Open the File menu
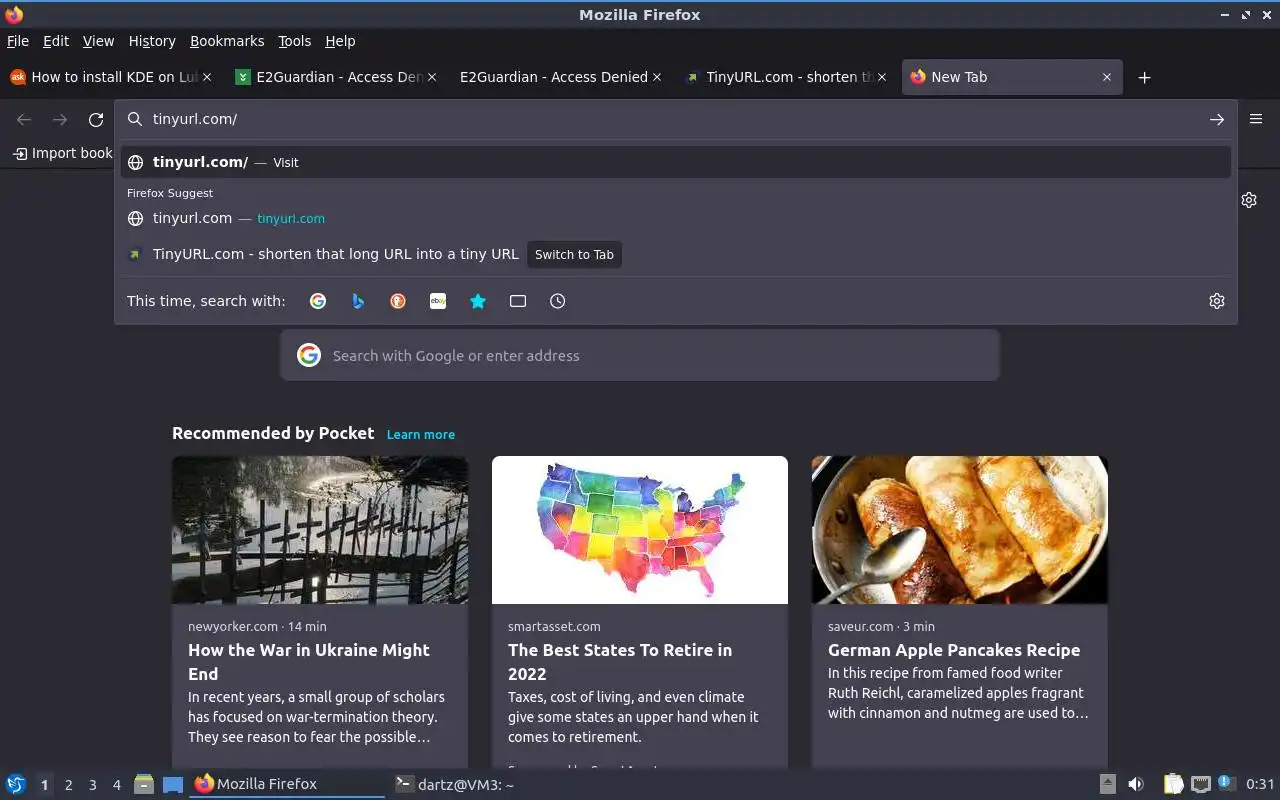The height and width of the screenshot is (800, 1280). click(18, 41)
